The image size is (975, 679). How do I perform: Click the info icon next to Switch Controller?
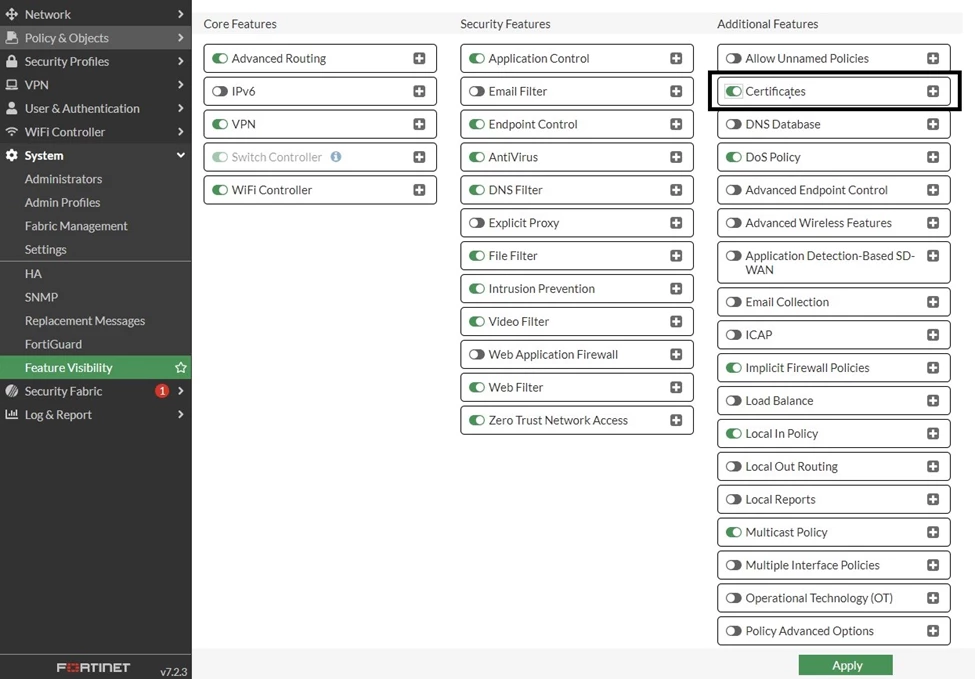click(x=336, y=157)
